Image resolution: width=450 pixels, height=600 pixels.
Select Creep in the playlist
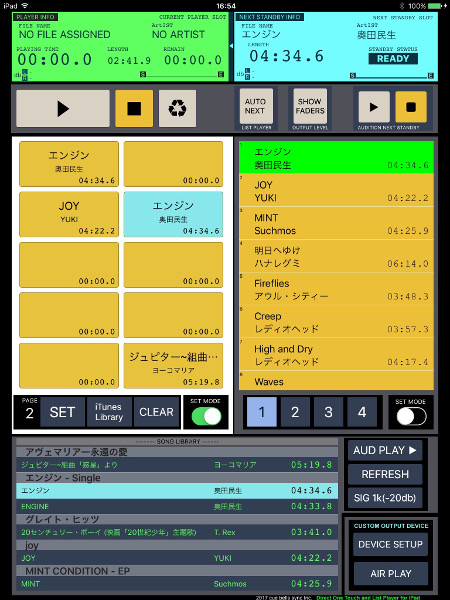click(336, 322)
